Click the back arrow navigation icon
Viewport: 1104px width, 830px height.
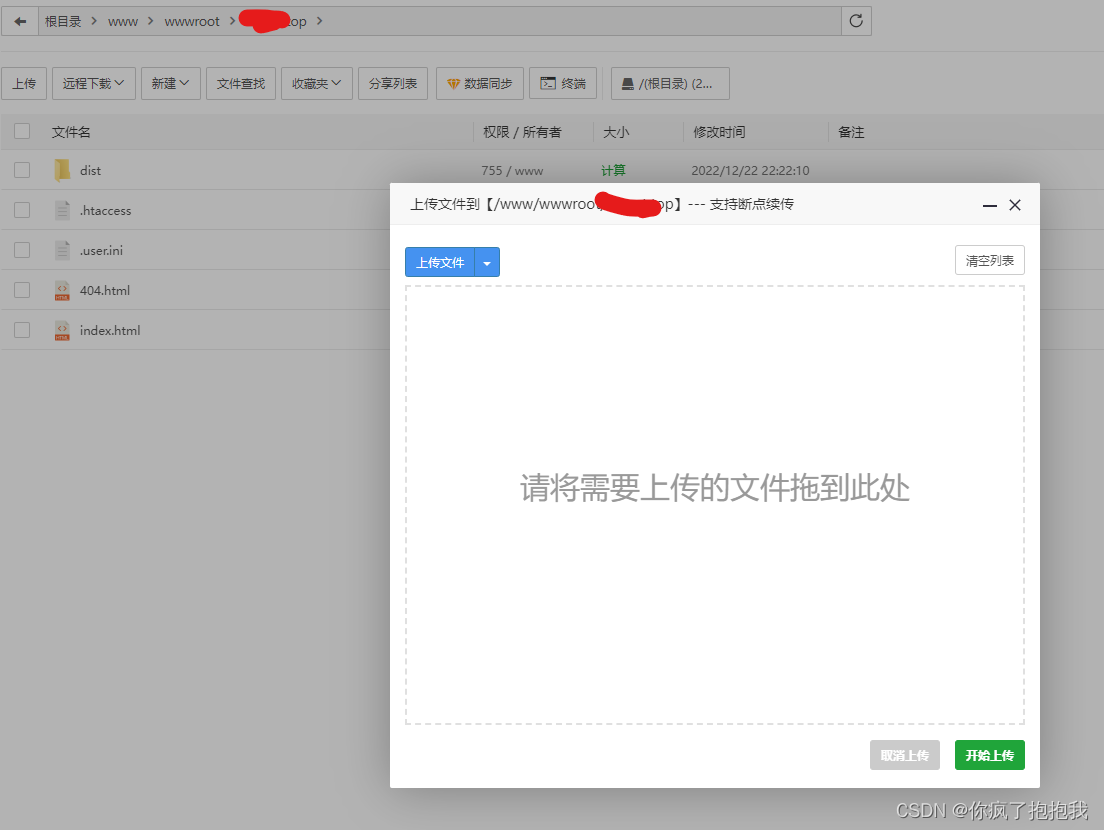pyautogui.click(x=21, y=20)
